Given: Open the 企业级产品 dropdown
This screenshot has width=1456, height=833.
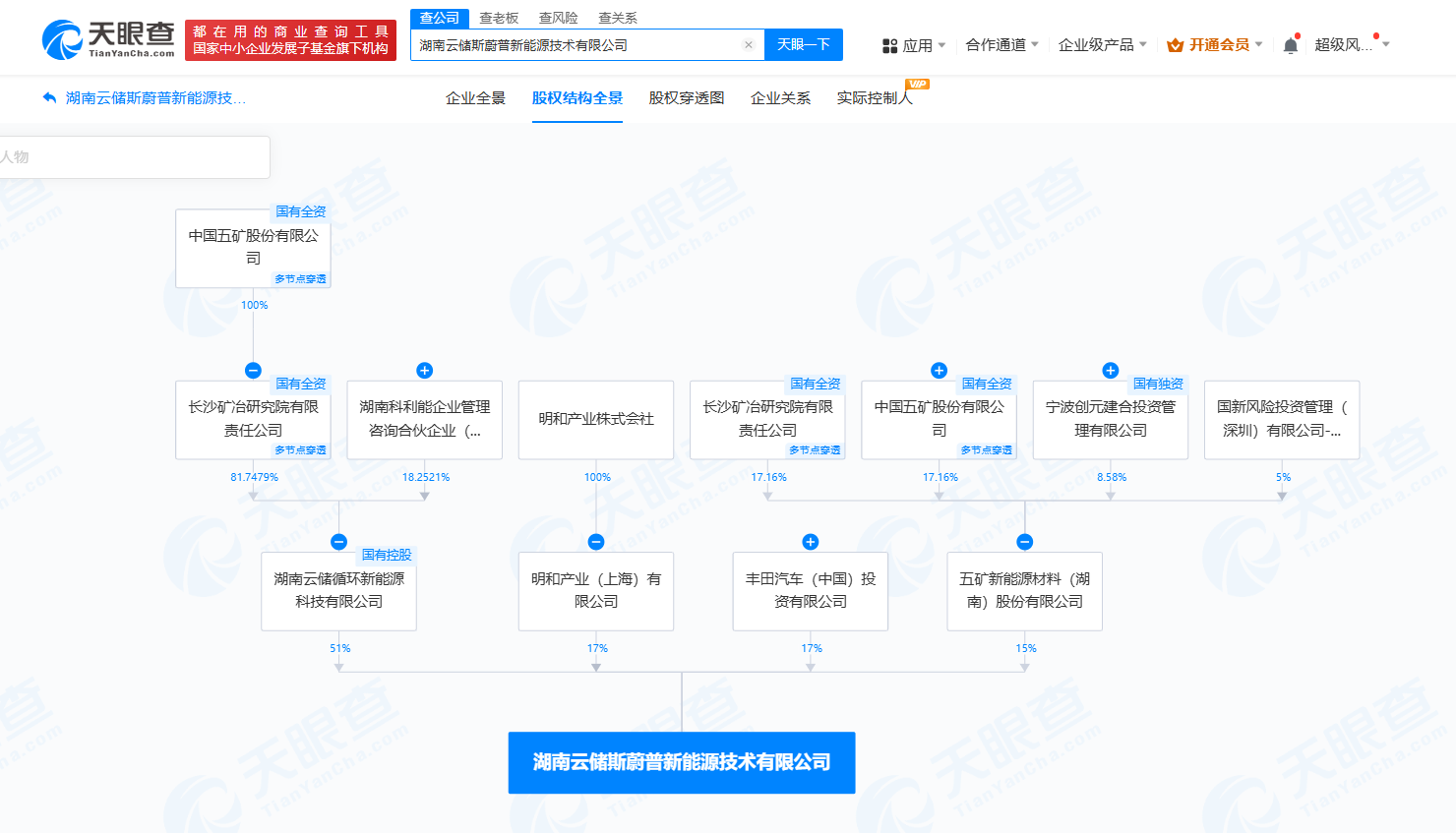Looking at the screenshot, I should tap(1102, 45).
